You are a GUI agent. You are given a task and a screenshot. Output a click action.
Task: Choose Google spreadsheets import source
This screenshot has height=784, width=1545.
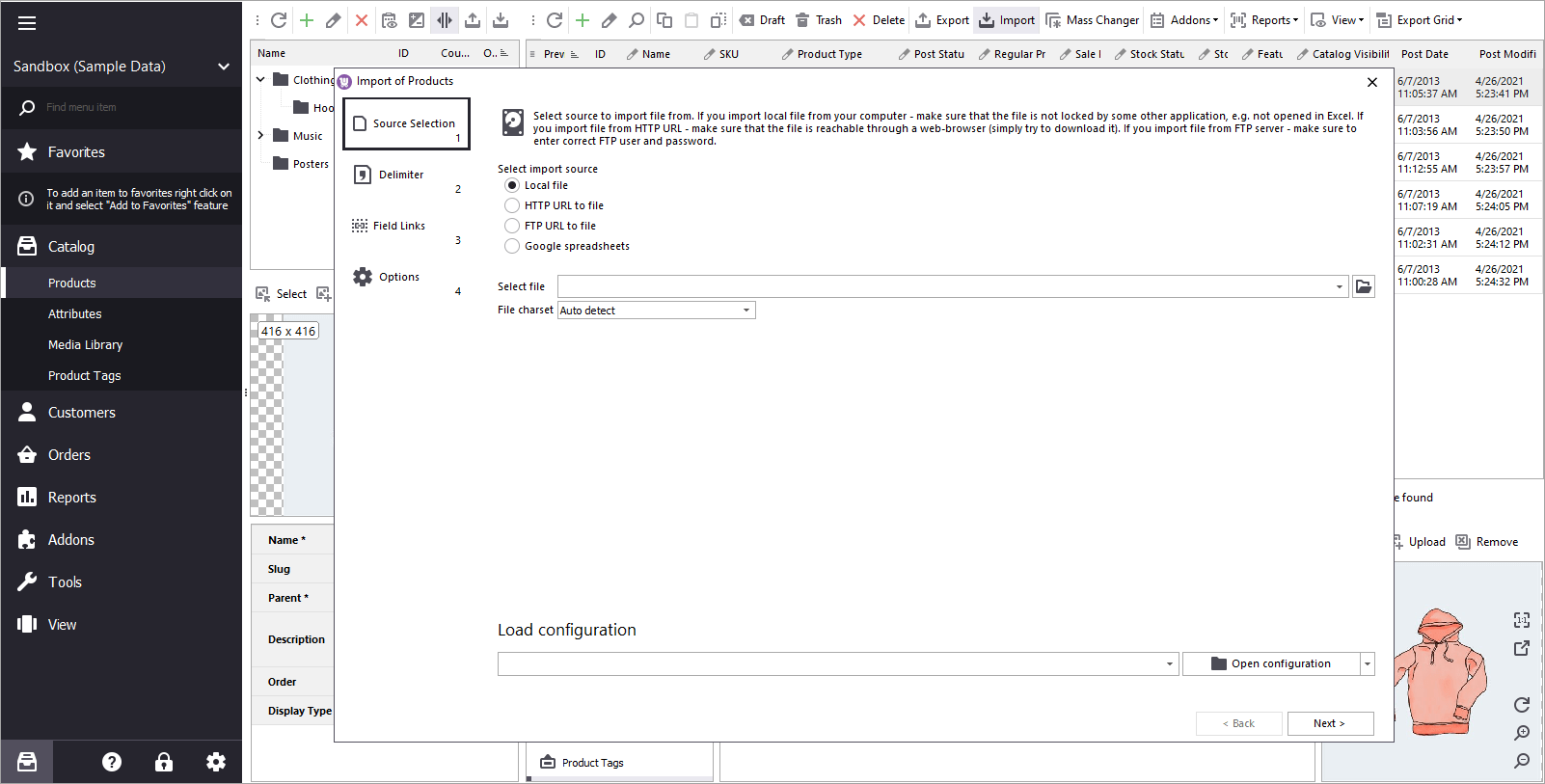[512, 246]
